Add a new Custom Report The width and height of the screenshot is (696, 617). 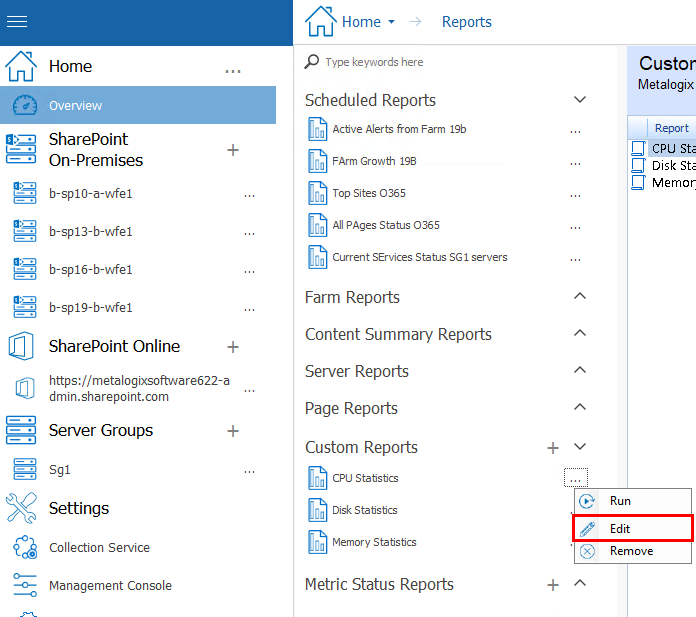pos(553,448)
